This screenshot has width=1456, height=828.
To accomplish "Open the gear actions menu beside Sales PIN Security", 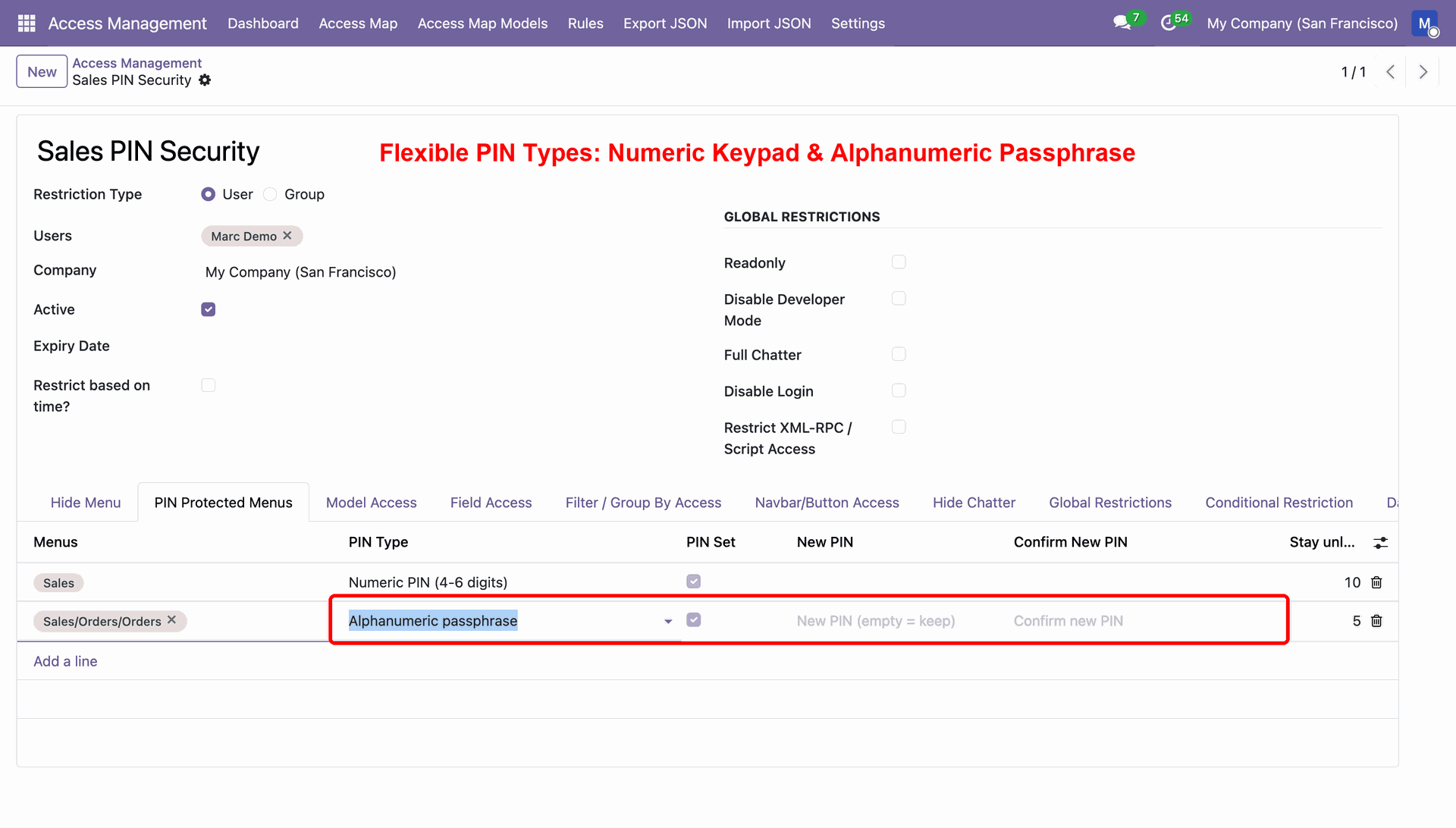I will [x=205, y=80].
